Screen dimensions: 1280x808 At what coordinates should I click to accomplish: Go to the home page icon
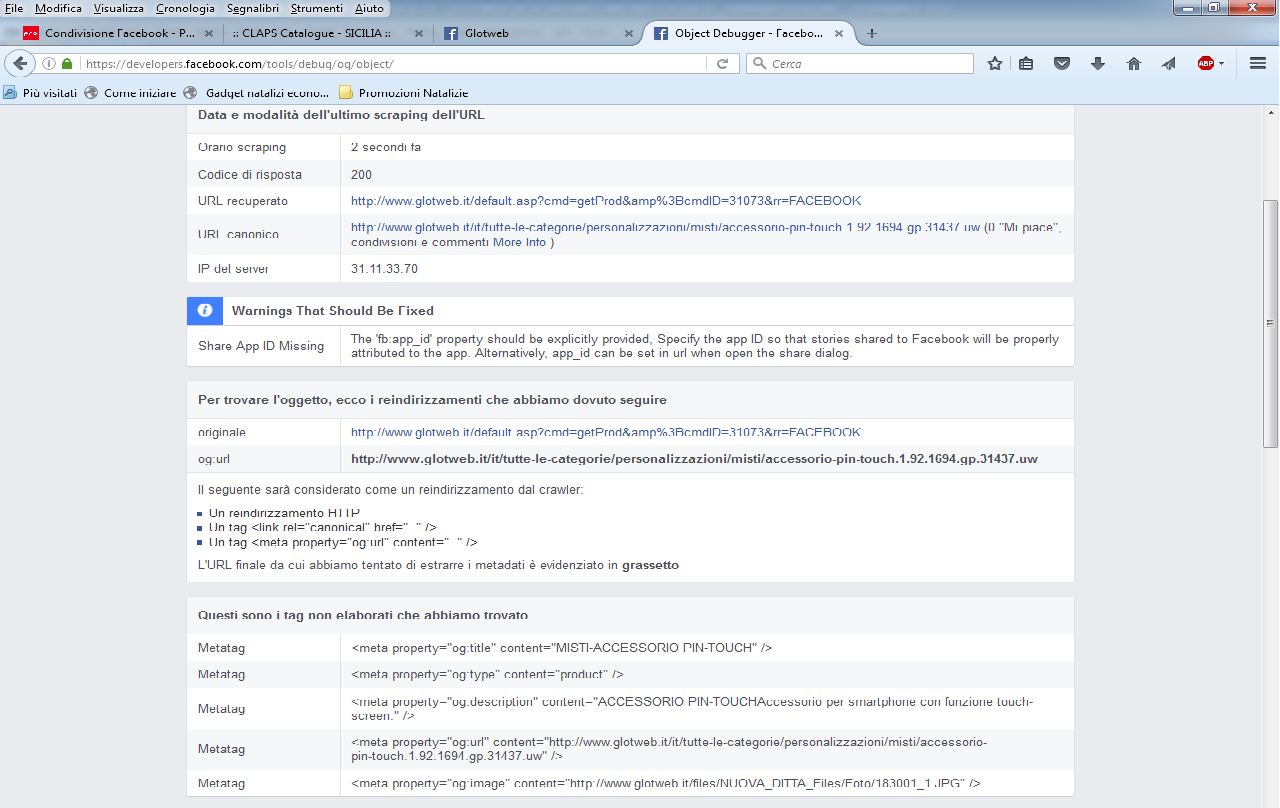click(1134, 64)
